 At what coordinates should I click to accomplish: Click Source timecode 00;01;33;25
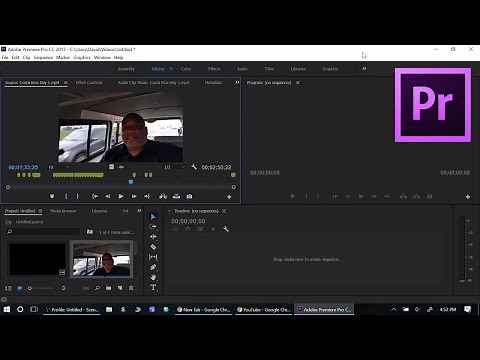pos(23,167)
